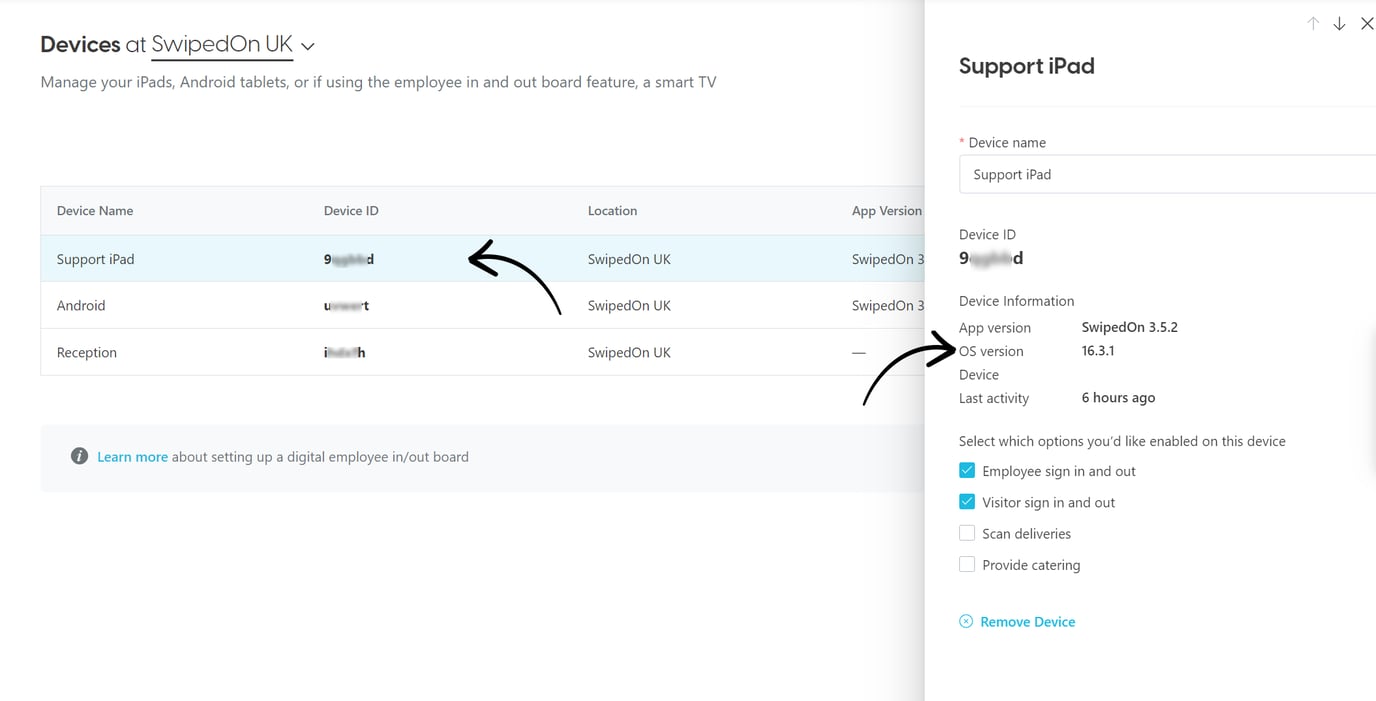Select the Reception device row
Screen dimensions: 1376x701
click(87, 352)
